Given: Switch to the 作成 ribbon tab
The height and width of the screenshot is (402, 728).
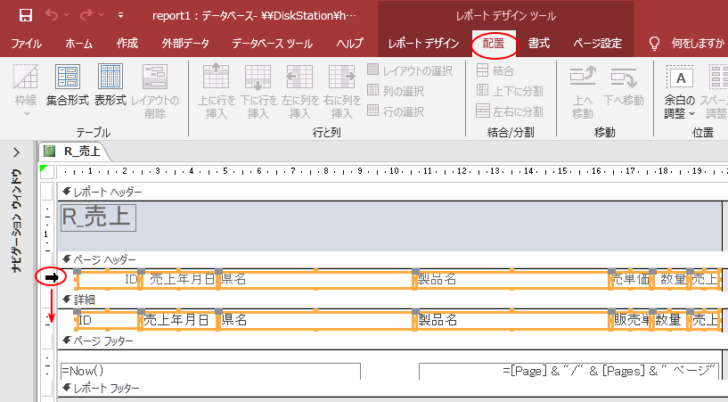Looking at the screenshot, I should [x=127, y=44].
